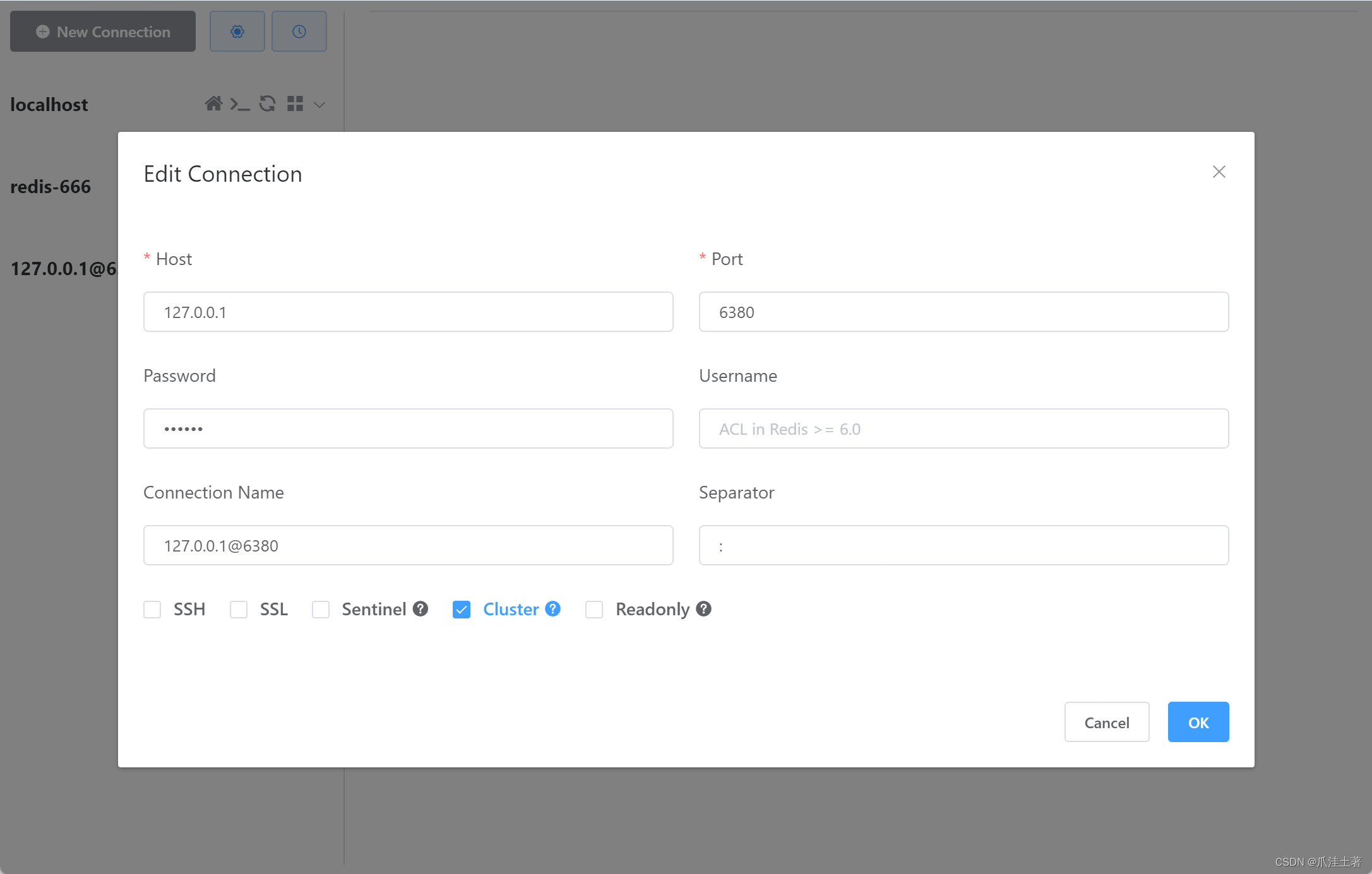Click the Separator input field
The height and width of the screenshot is (874, 1372).
click(963, 545)
